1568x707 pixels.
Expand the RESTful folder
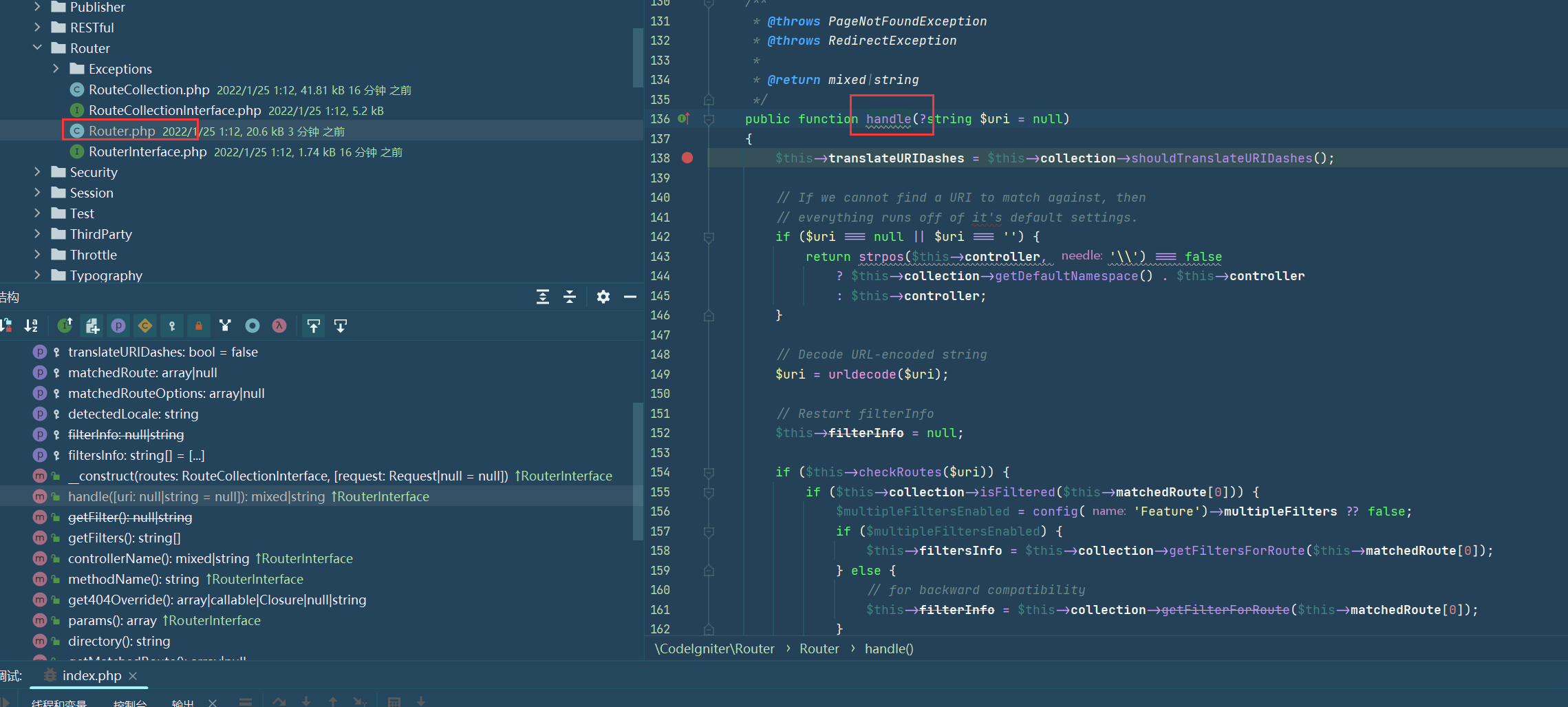pyautogui.click(x=37, y=28)
